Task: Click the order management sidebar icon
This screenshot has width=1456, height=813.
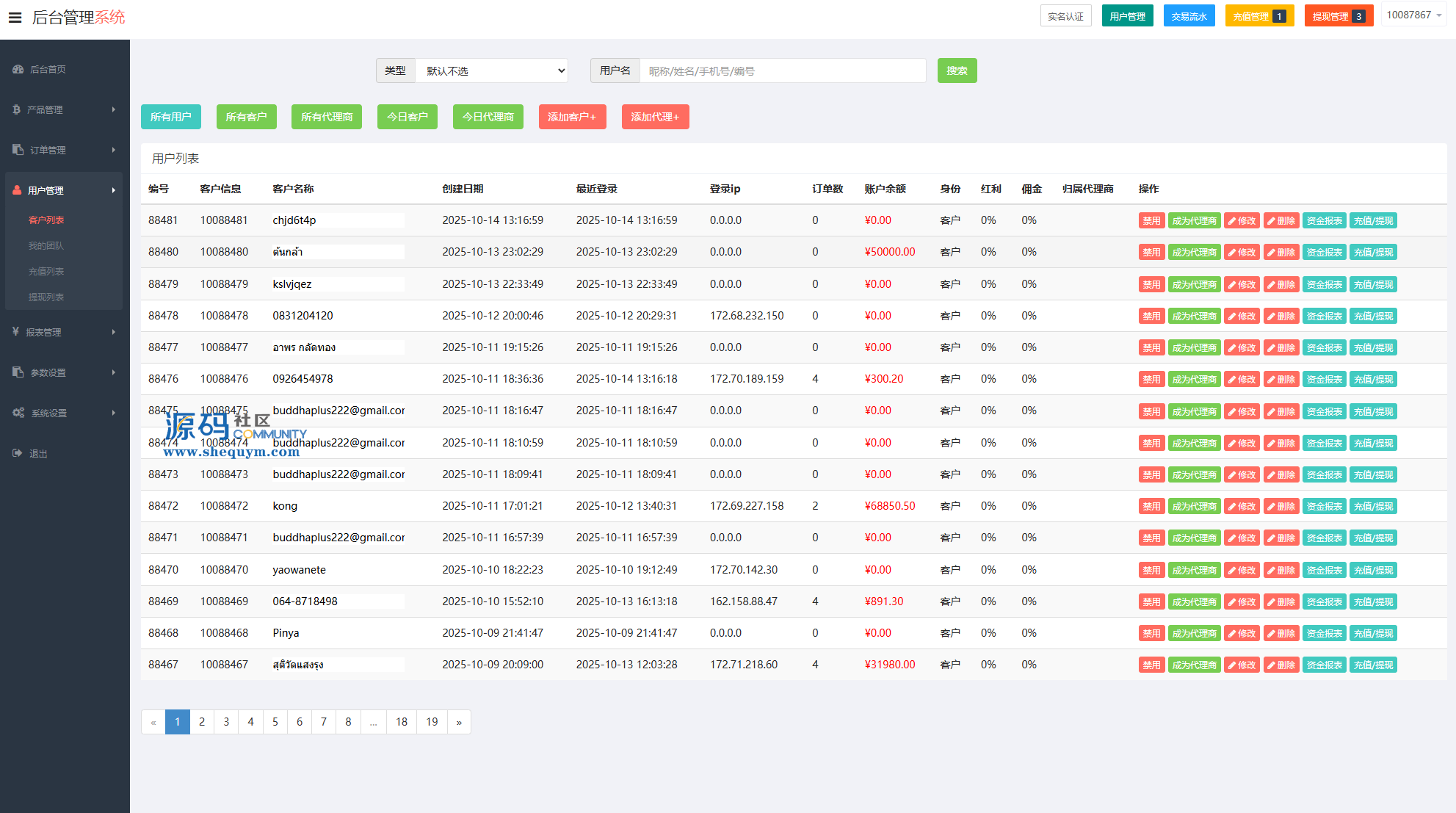Action: pyautogui.click(x=18, y=150)
